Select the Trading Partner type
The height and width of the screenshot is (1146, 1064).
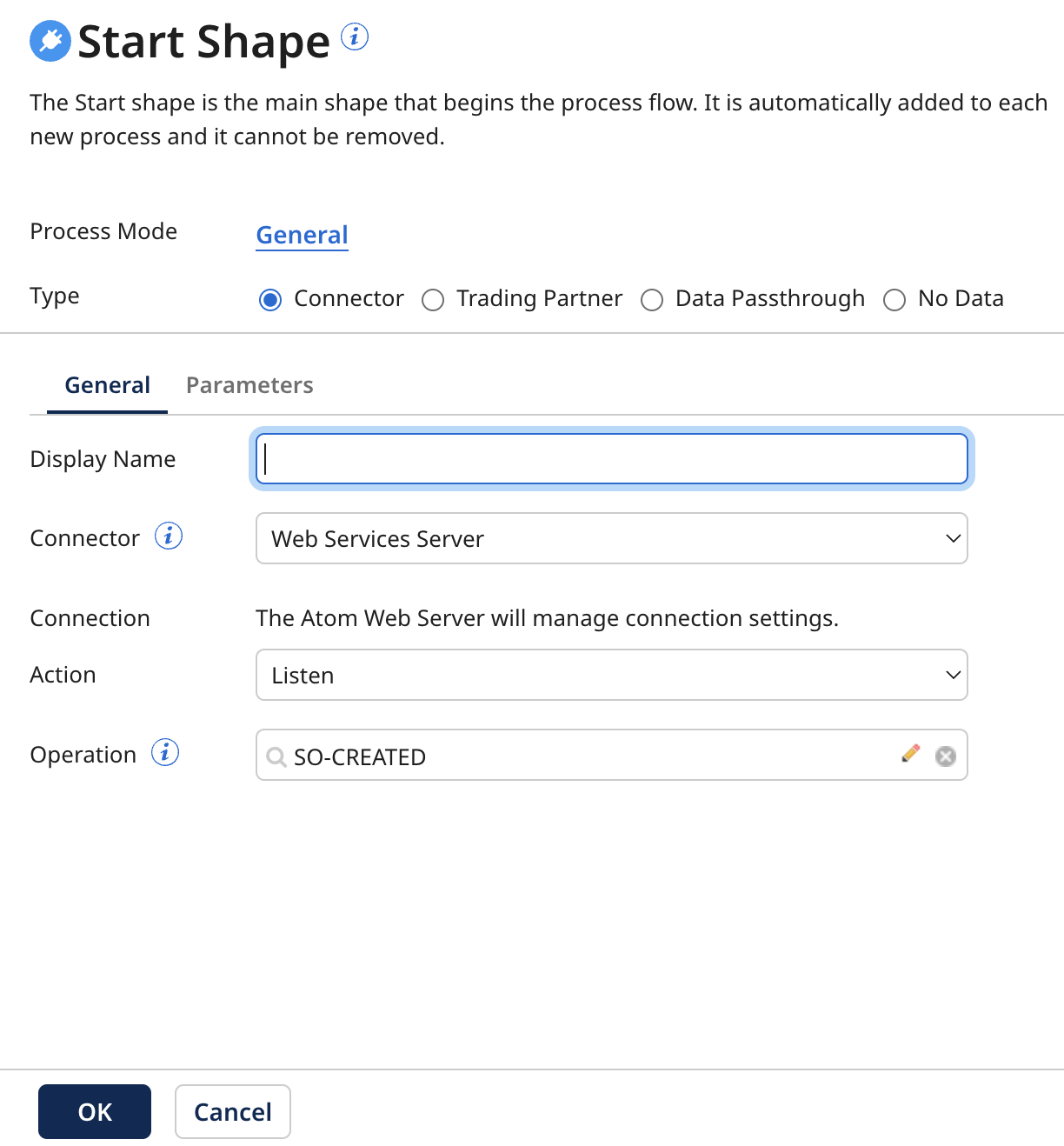tap(433, 299)
